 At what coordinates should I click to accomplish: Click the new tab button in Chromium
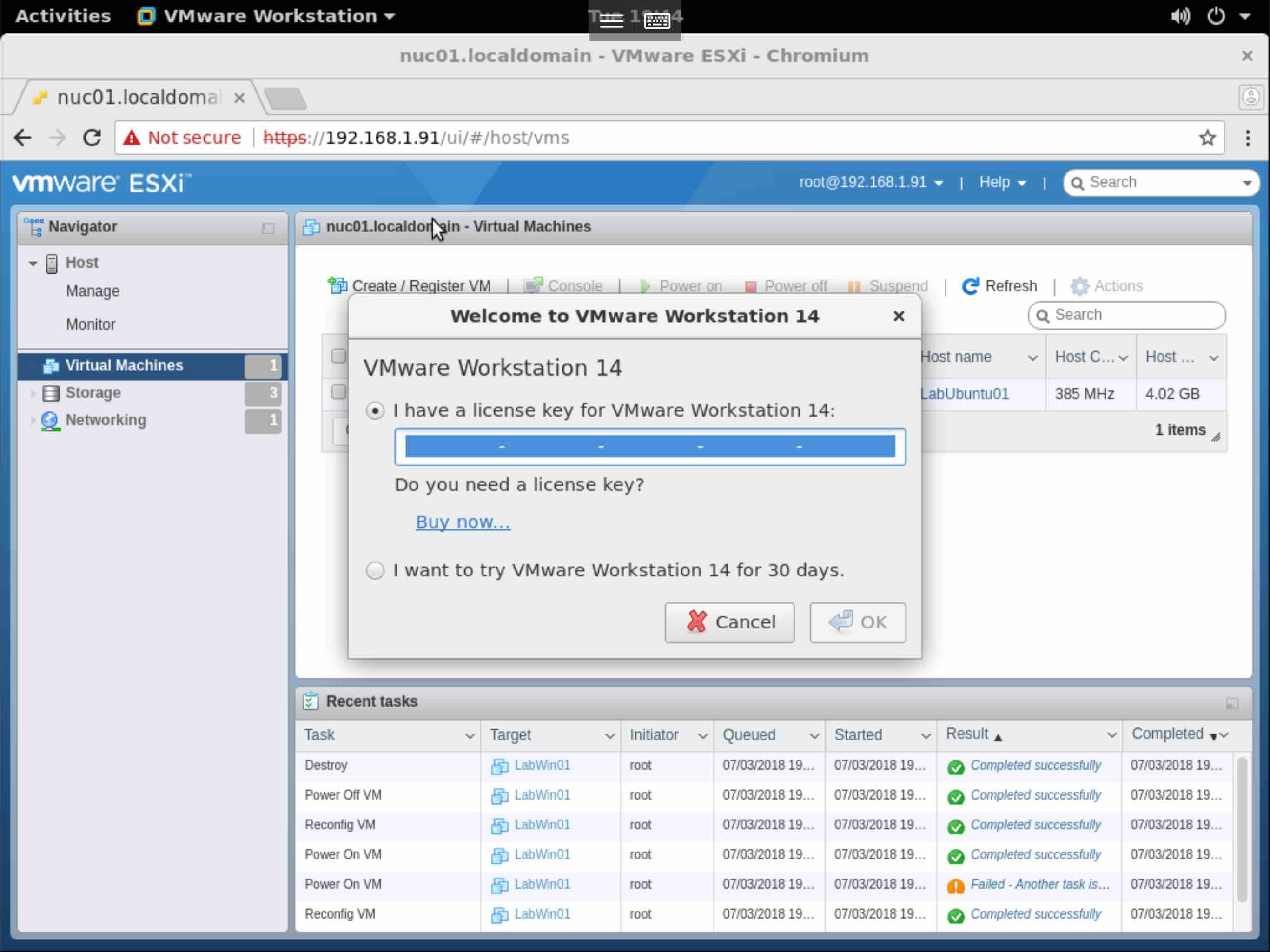coord(285,99)
